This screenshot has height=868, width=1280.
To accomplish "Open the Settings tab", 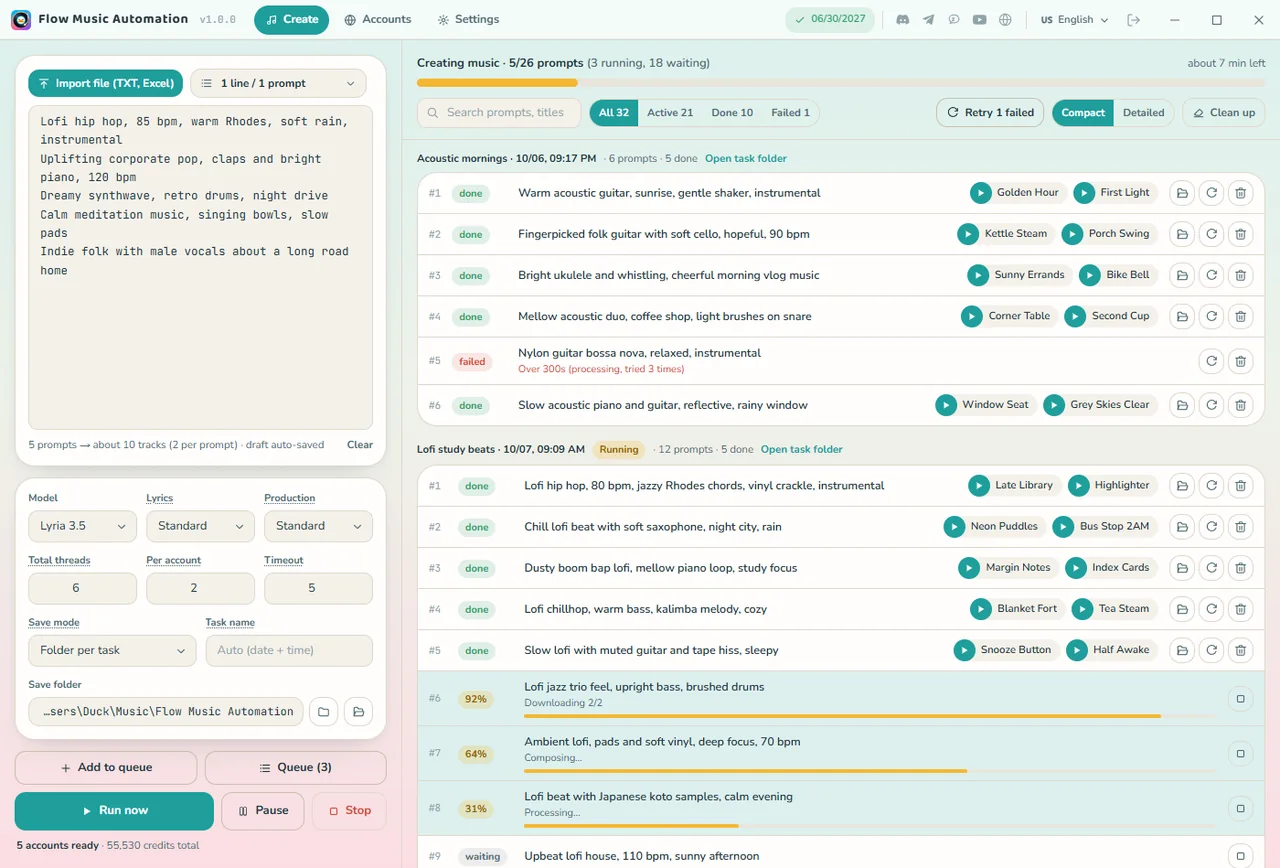I will point(468,20).
